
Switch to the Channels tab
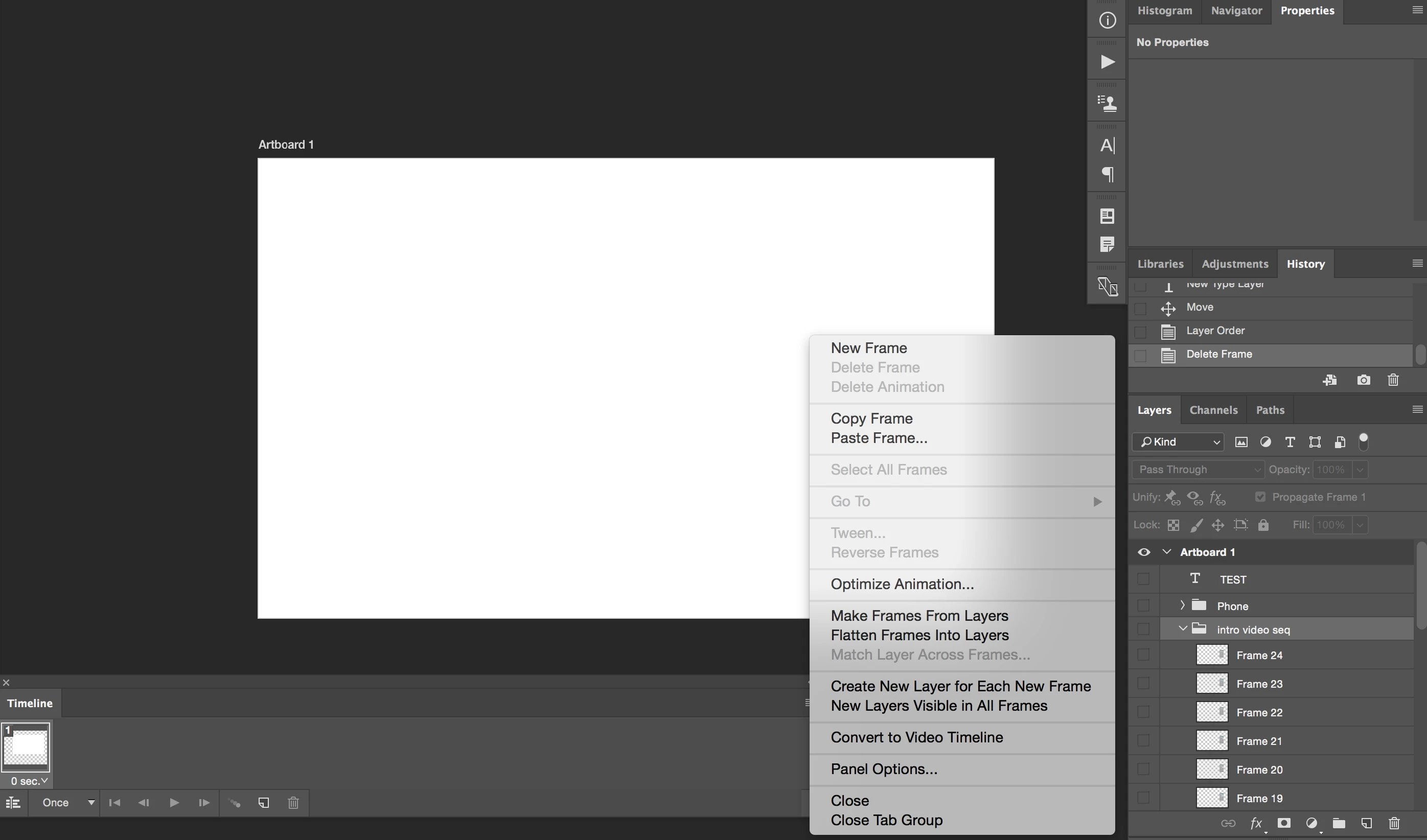point(1213,410)
